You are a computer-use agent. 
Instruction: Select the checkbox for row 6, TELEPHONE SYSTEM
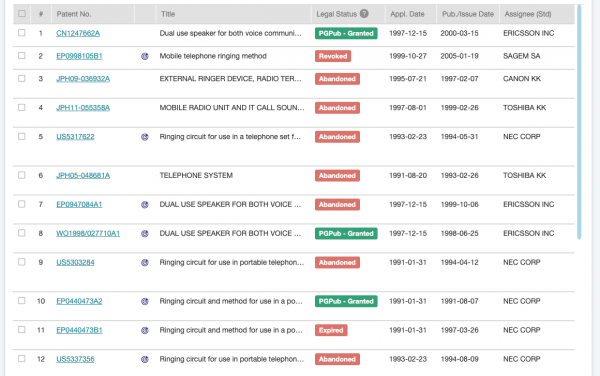coord(22,175)
